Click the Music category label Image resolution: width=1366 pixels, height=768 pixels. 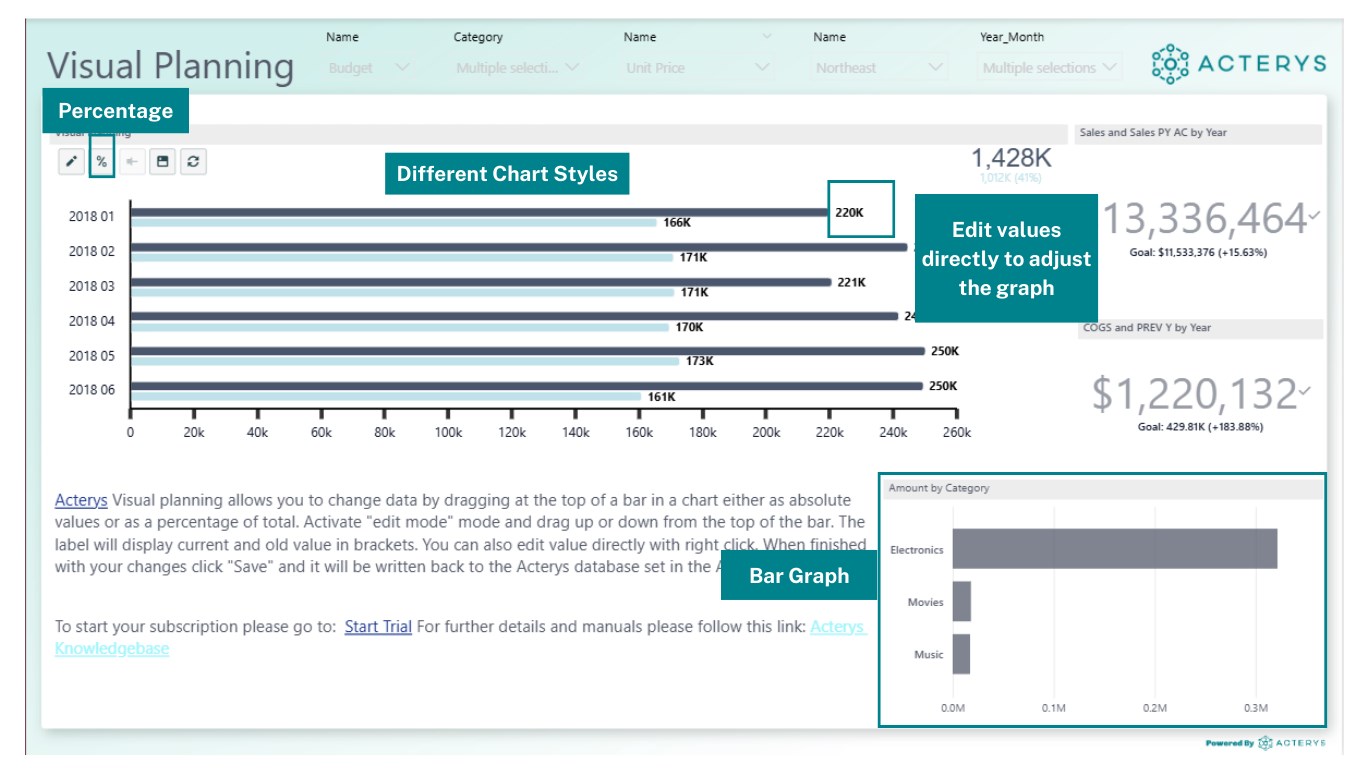(x=928, y=655)
